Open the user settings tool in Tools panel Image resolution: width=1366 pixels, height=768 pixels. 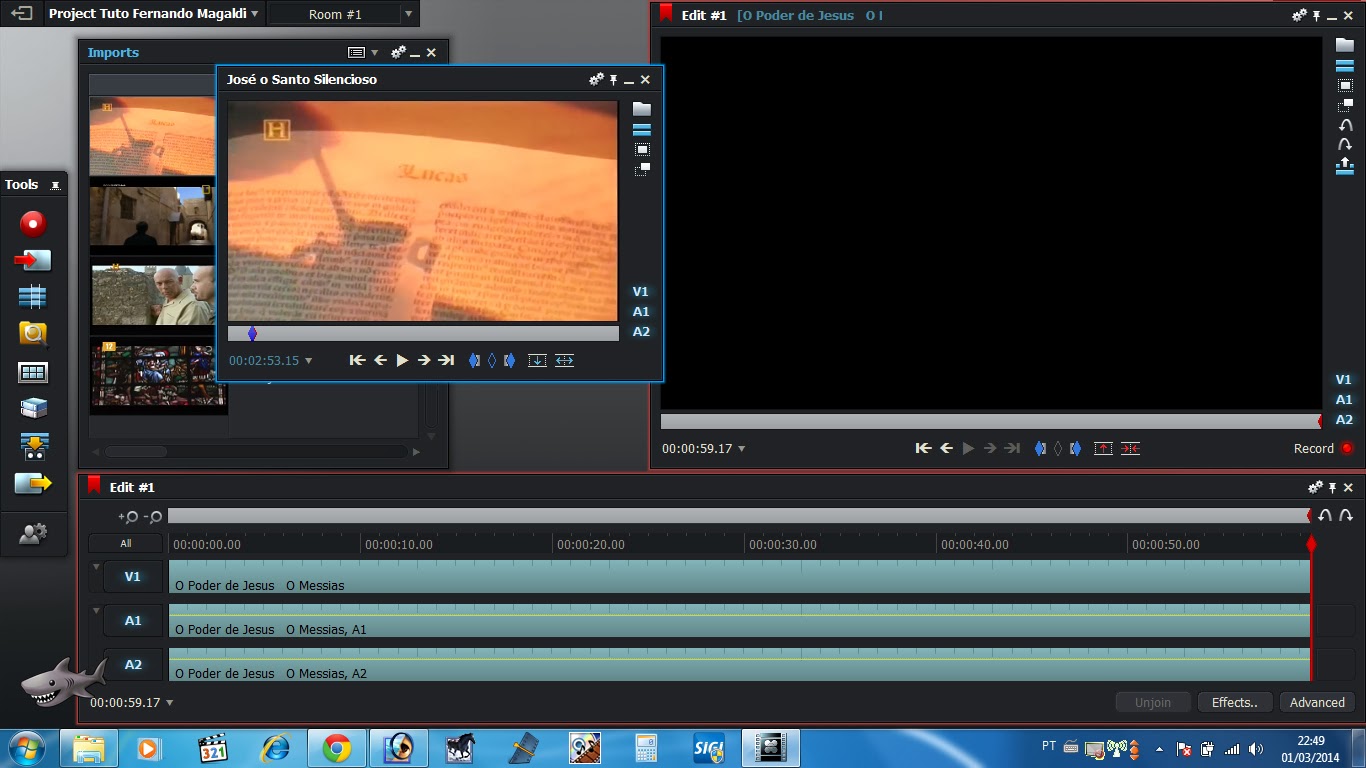click(33, 534)
